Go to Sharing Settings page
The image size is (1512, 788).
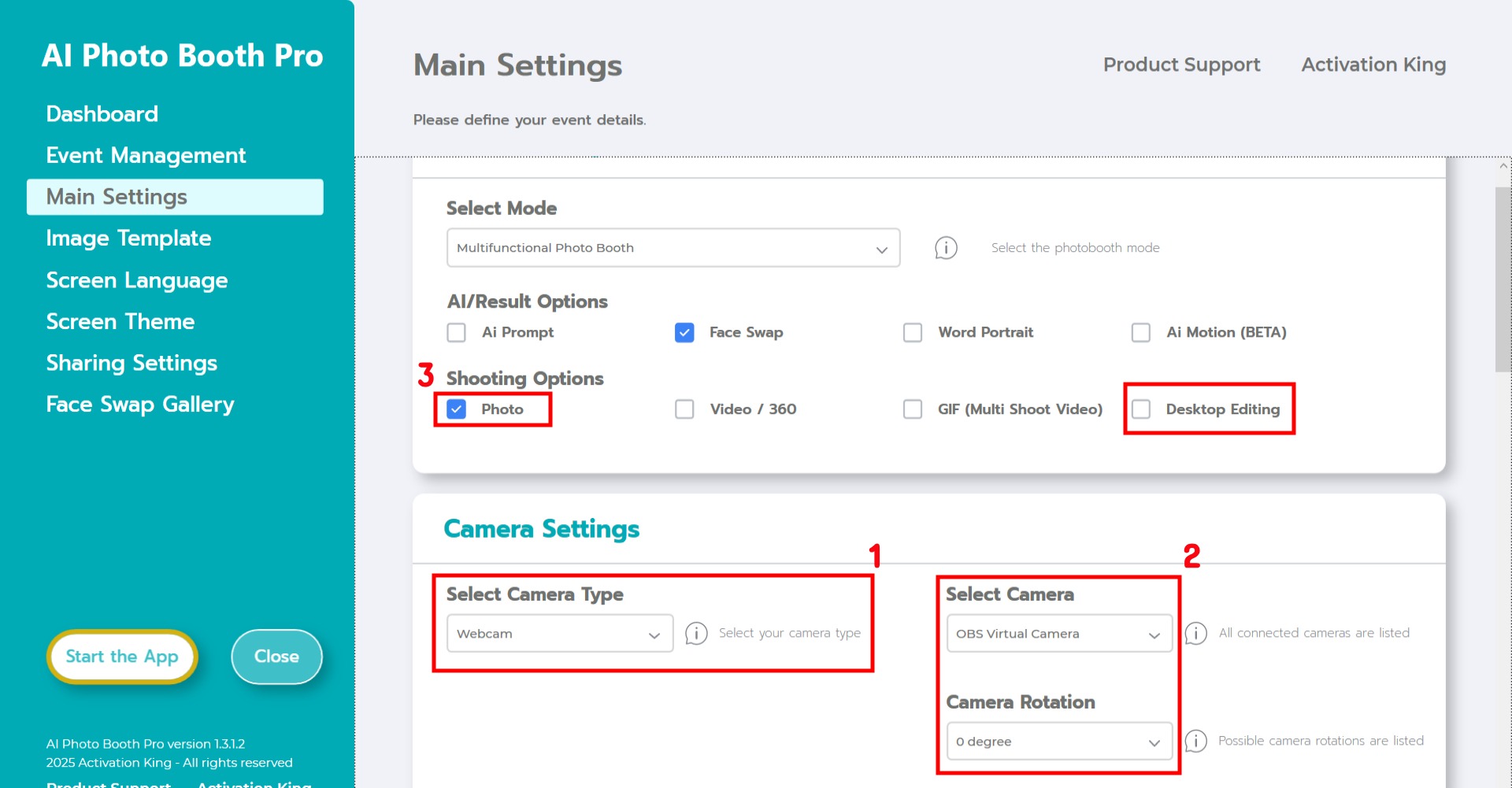(x=132, y=363)
